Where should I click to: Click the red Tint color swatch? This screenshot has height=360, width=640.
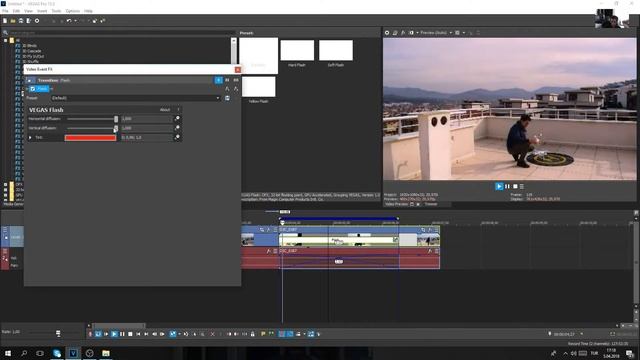click(x=90, y=138)
